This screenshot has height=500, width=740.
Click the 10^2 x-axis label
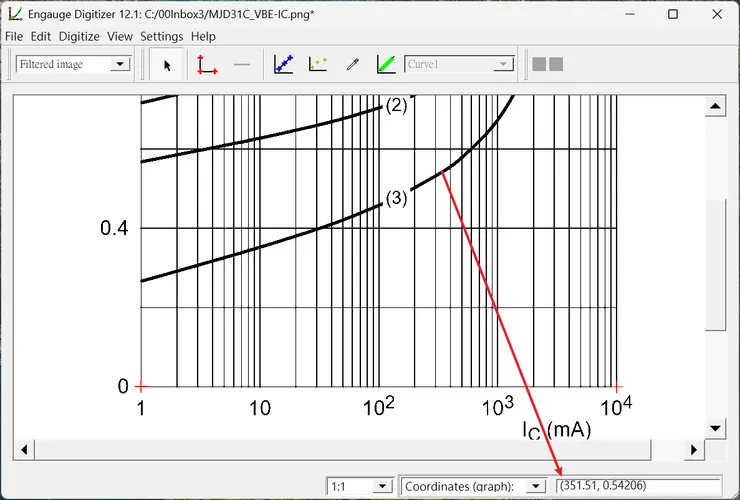[x=378, y=406]
